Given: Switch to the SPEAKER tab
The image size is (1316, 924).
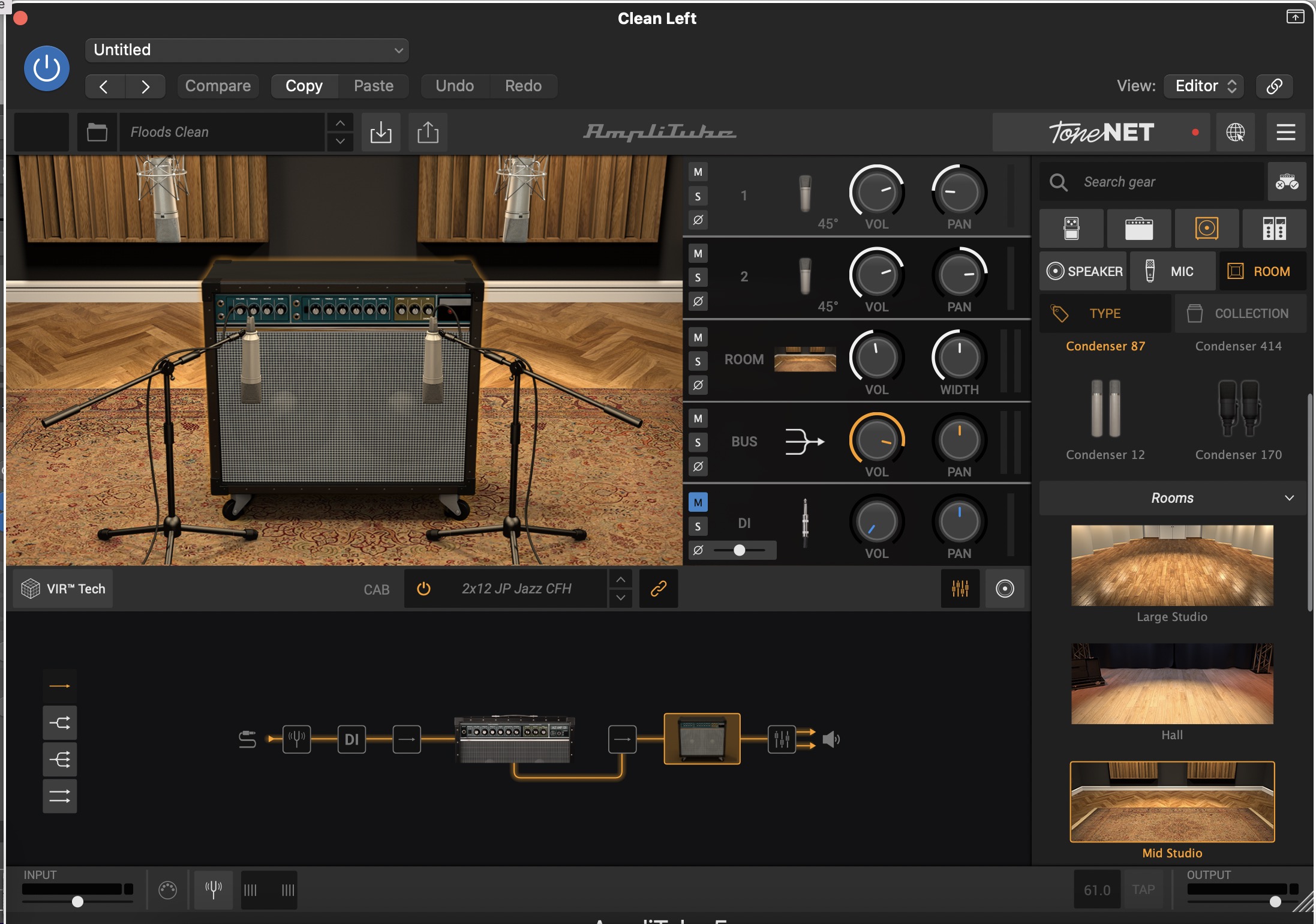Looking at the screenshot, I should (1084, 271).
